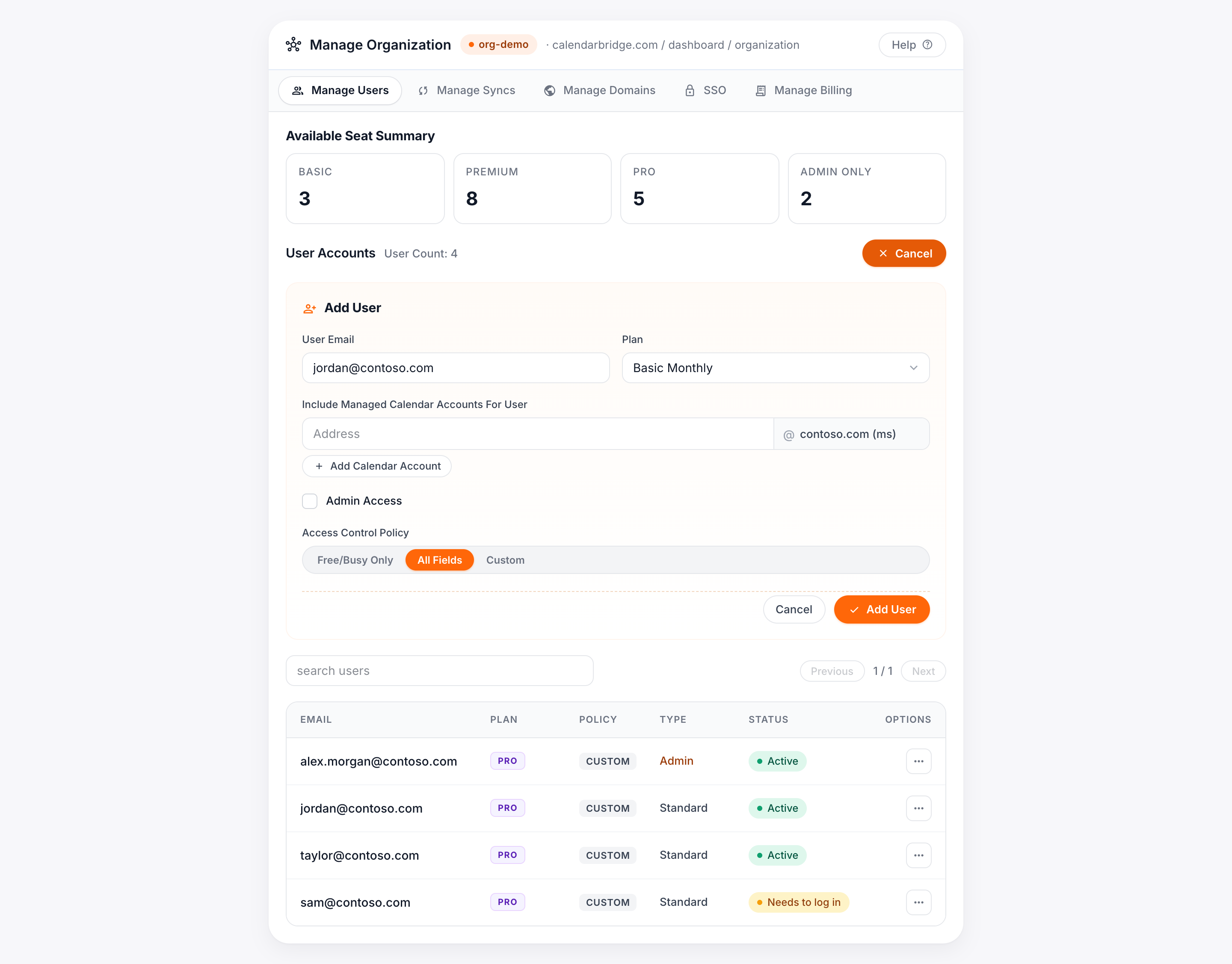Open options menu for sam@contoso.com row

(918, 902)
